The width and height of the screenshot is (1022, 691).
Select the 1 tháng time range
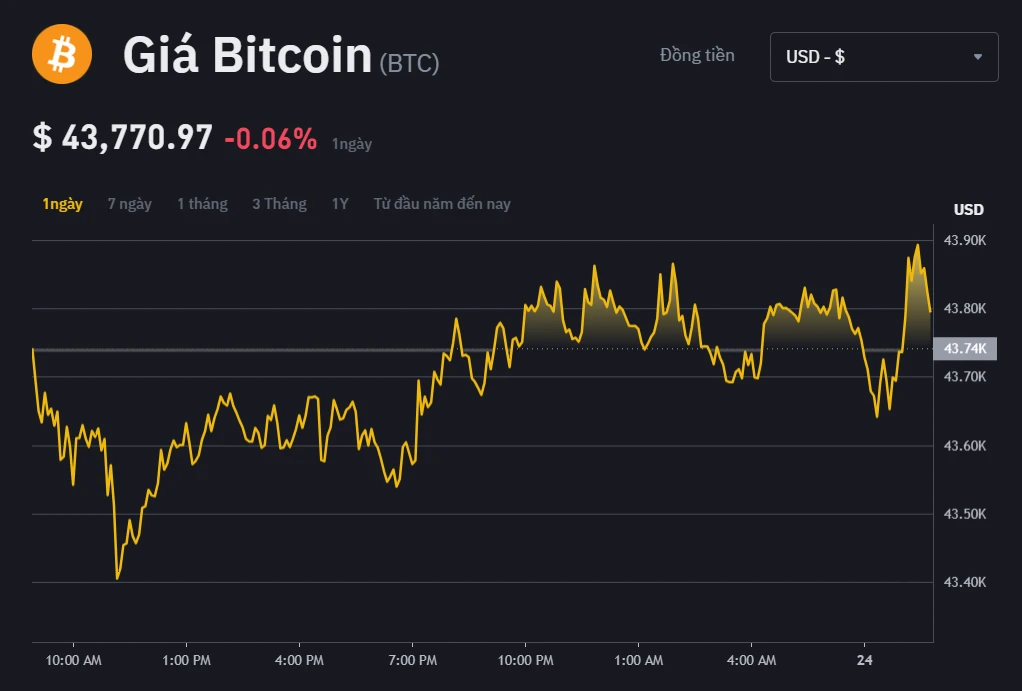[x=202, y=204]
